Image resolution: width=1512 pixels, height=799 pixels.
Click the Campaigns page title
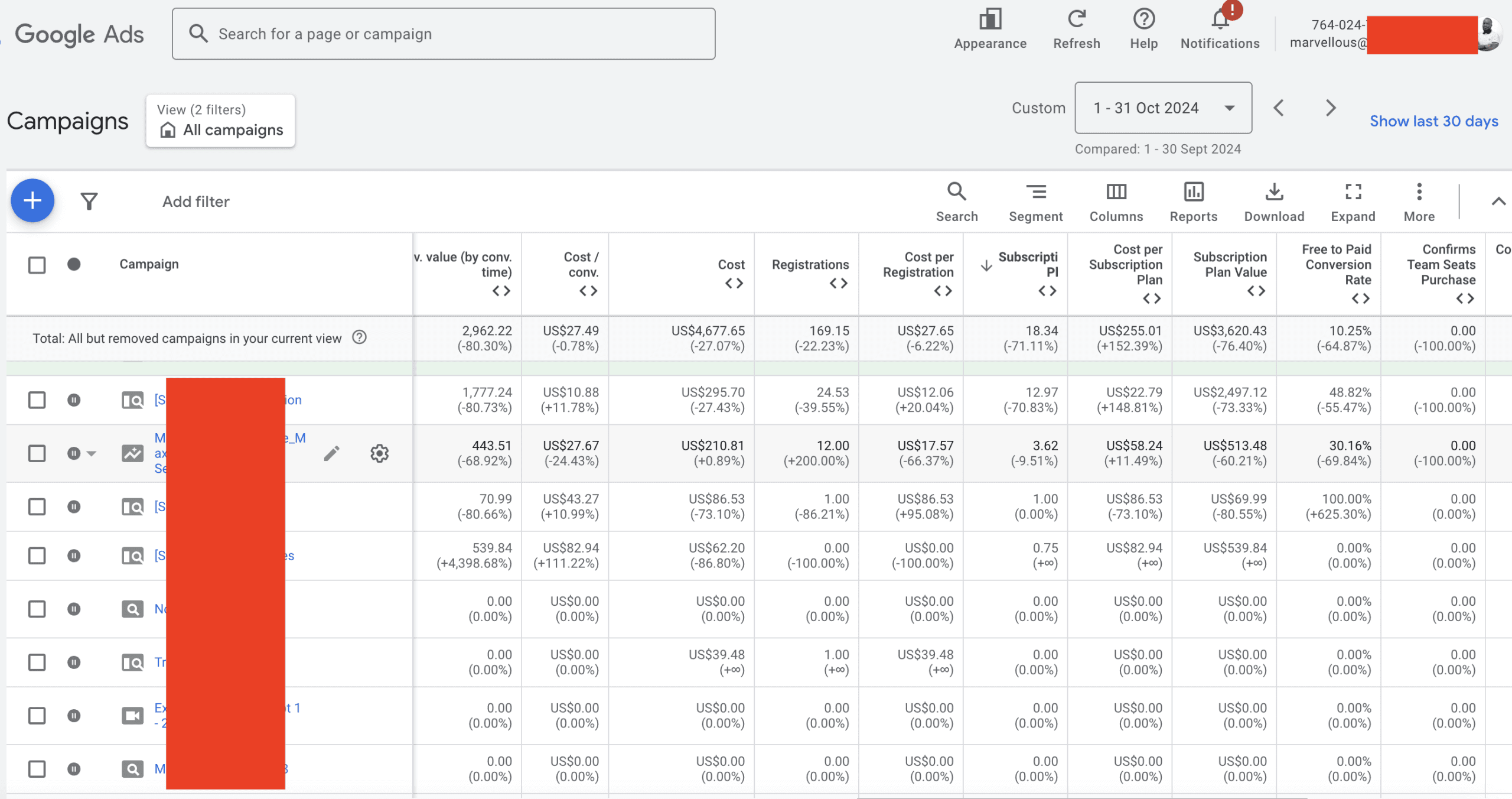pyautogui.click(x=67, y=121)
